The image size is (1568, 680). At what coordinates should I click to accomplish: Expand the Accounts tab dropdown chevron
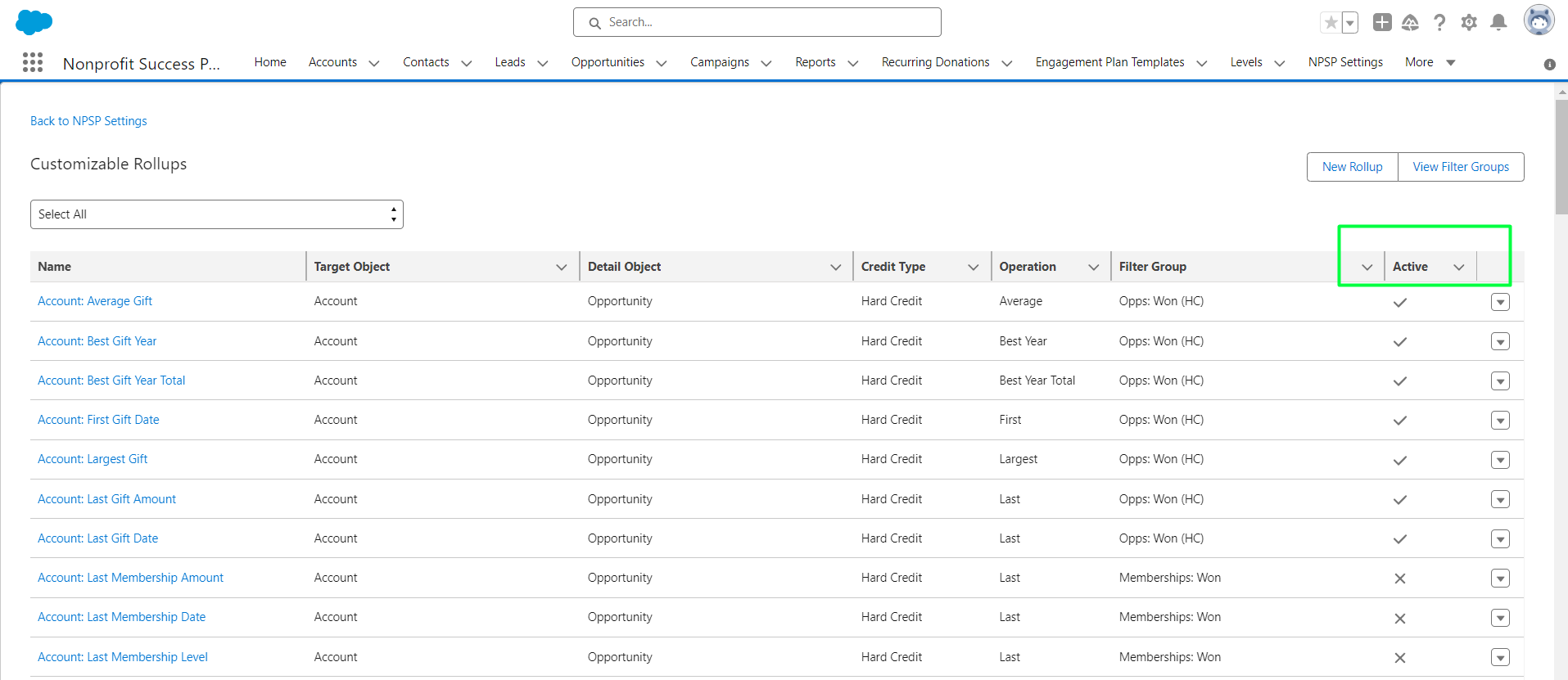pos(374,63)
